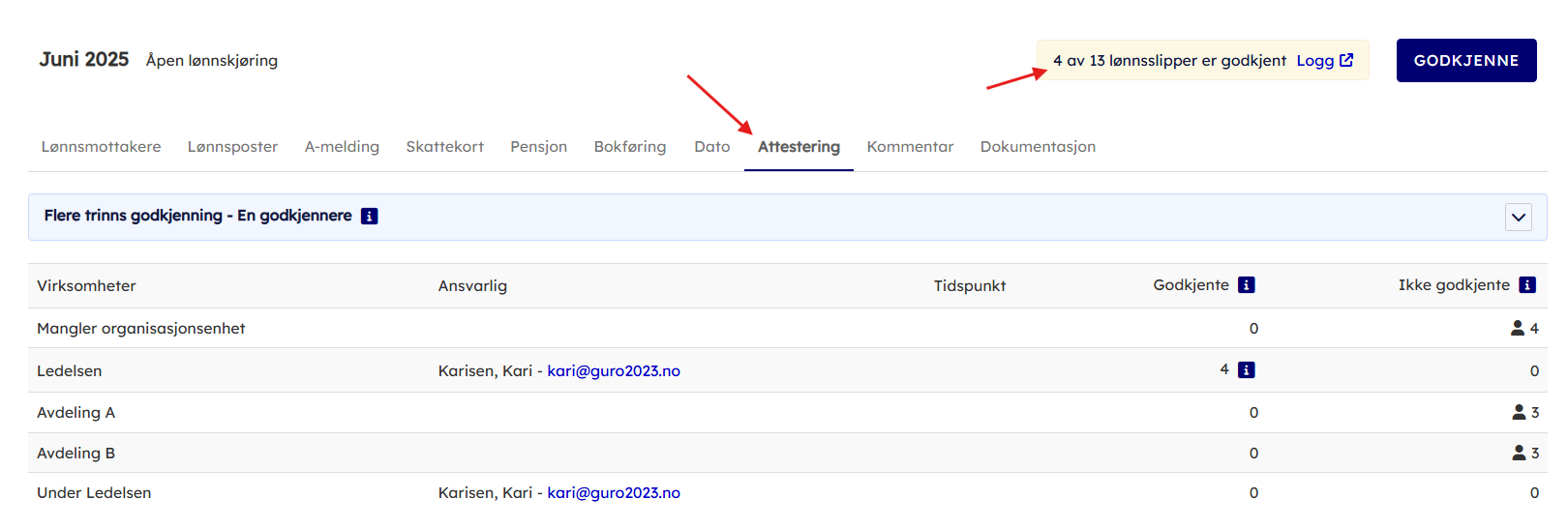This screenshot has width=1568, height=528.
Task: View the Dokumentasjon tab
Action: point(1038,147)
